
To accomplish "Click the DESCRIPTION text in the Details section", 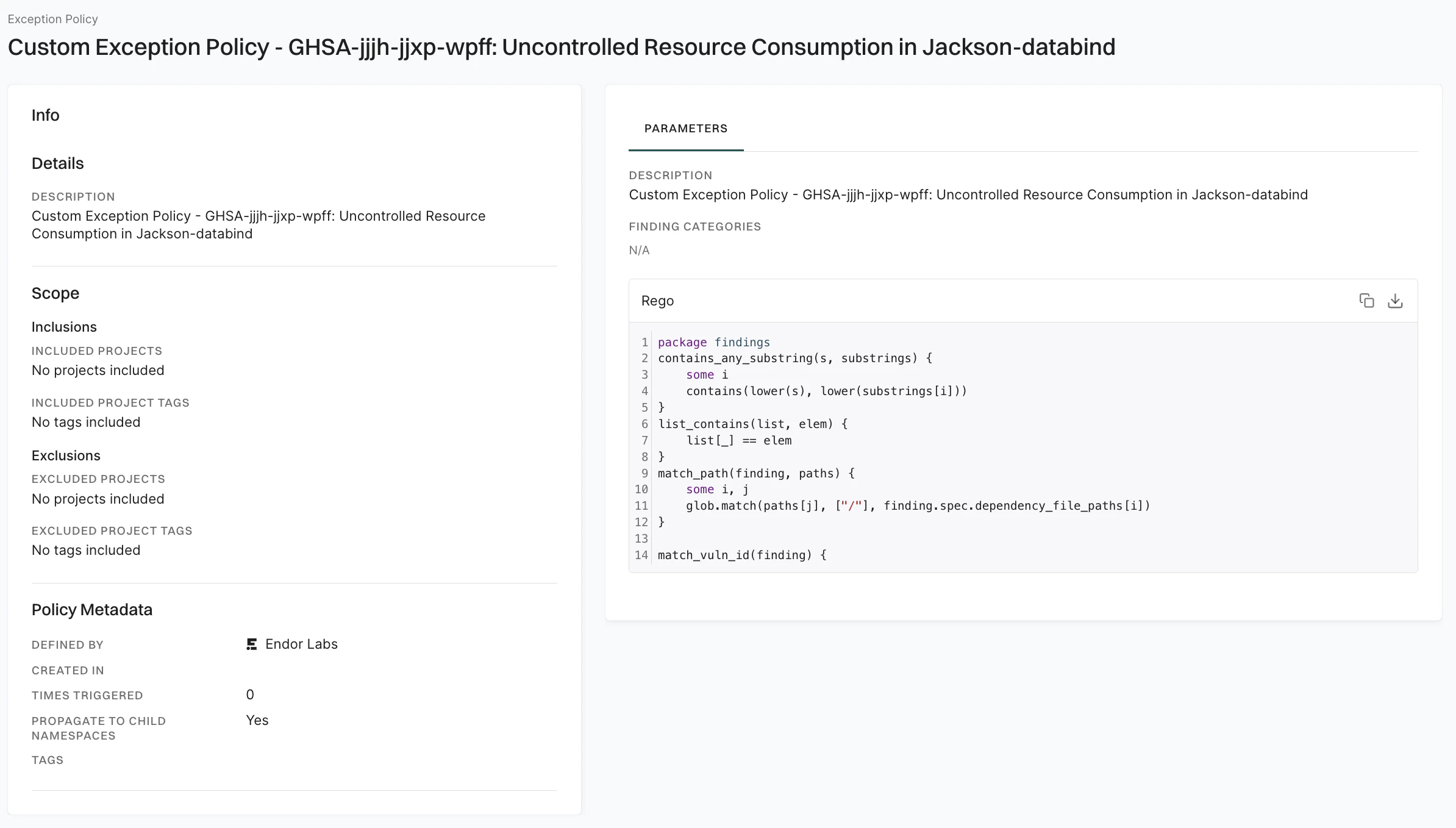I will (x=73, y=196).
